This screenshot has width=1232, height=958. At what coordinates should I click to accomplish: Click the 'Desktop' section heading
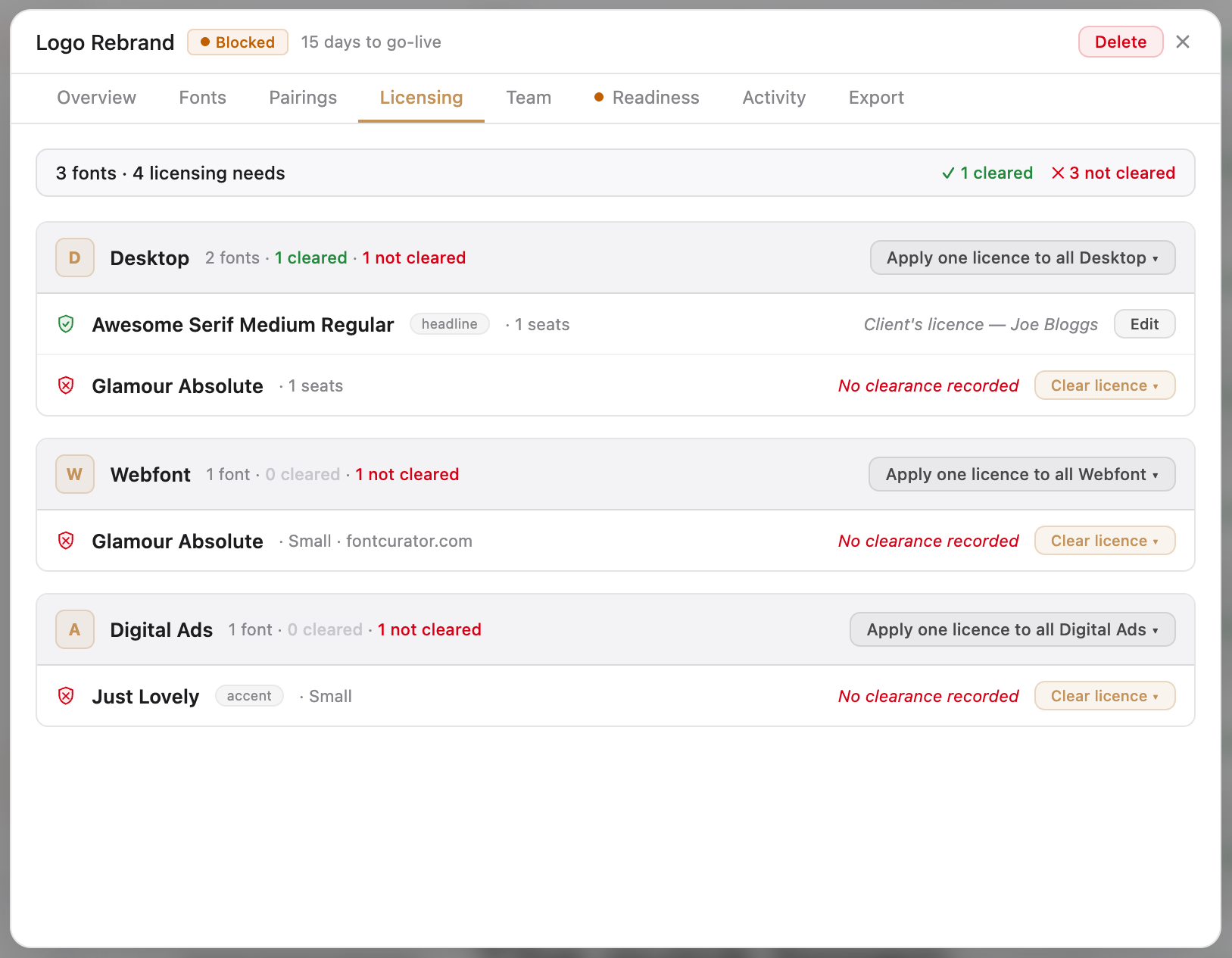(x=150, y=257)
